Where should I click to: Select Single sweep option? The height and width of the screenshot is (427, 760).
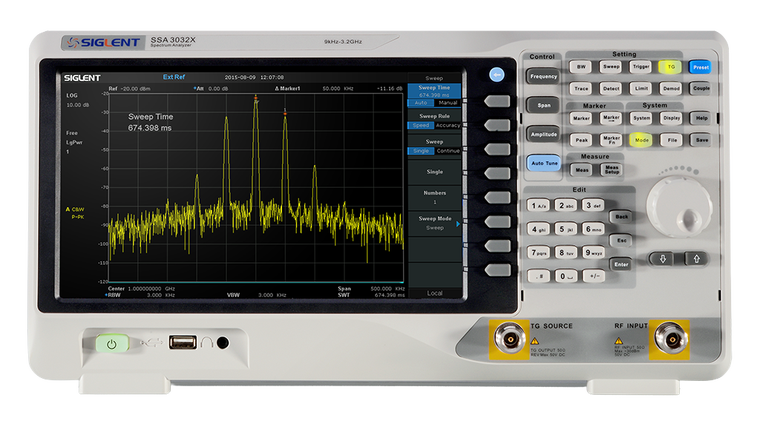[x=421, y=151]
